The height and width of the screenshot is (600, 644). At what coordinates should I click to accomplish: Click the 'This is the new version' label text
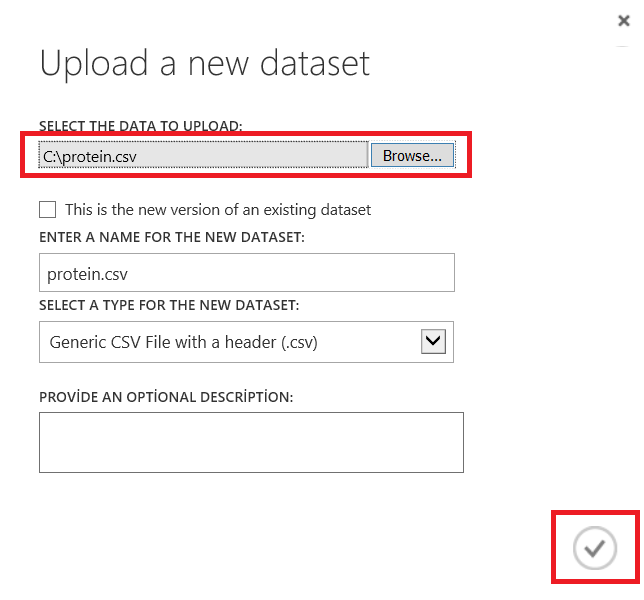coord(217,210)
